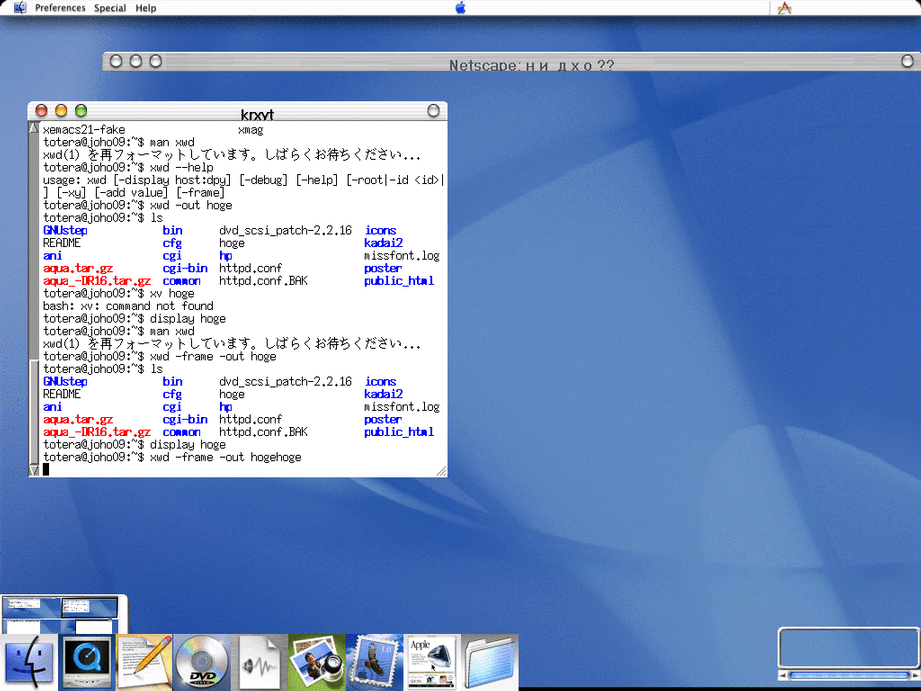921x691 pixels.
Task: Click the yellow minimize button on krxvt
Action: pos(61,111)
